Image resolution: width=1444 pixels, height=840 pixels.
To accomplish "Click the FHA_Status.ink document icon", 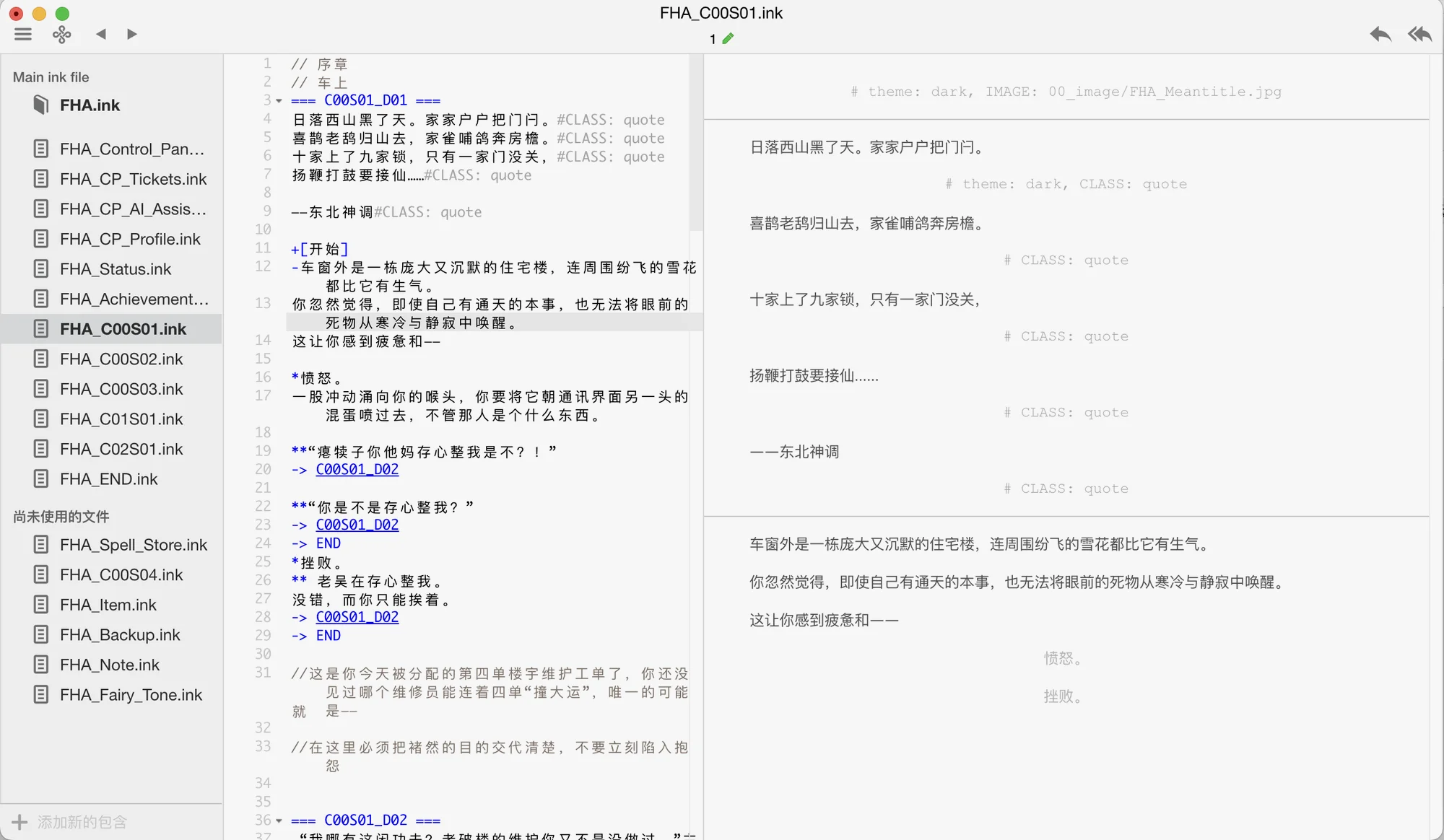I will coord(41,269).
